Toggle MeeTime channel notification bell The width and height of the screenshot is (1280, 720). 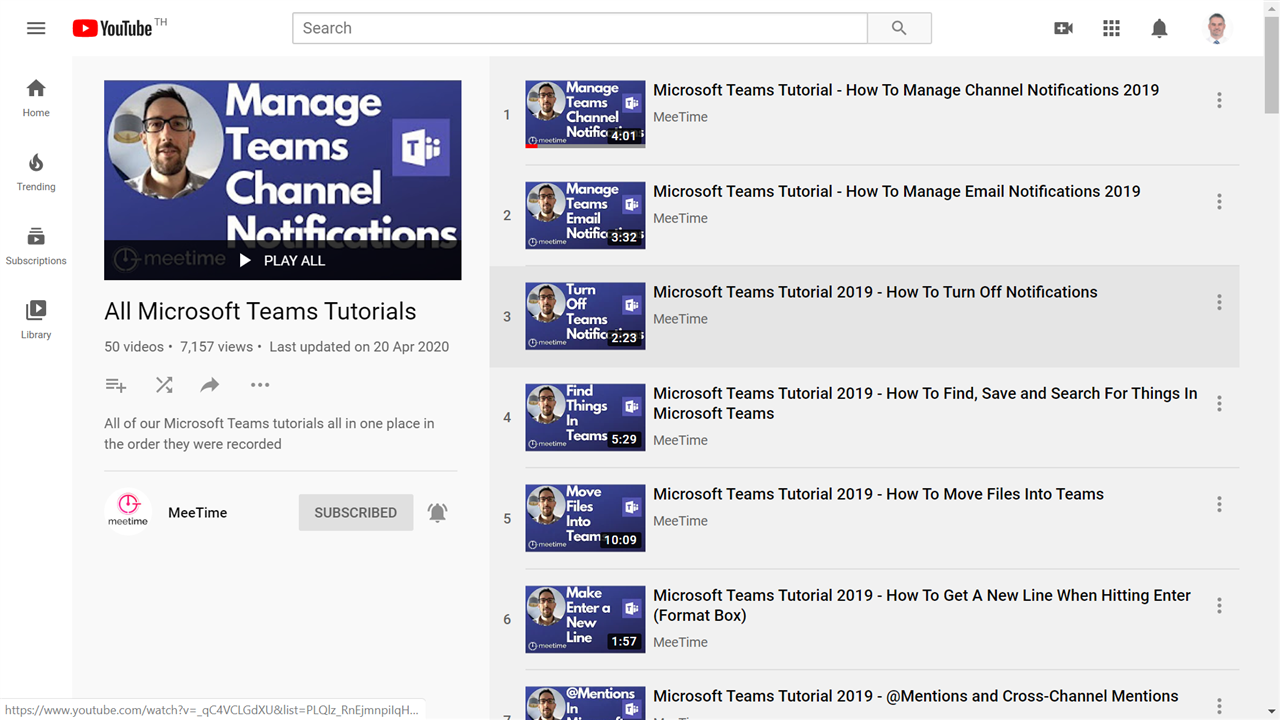[438, 512]
